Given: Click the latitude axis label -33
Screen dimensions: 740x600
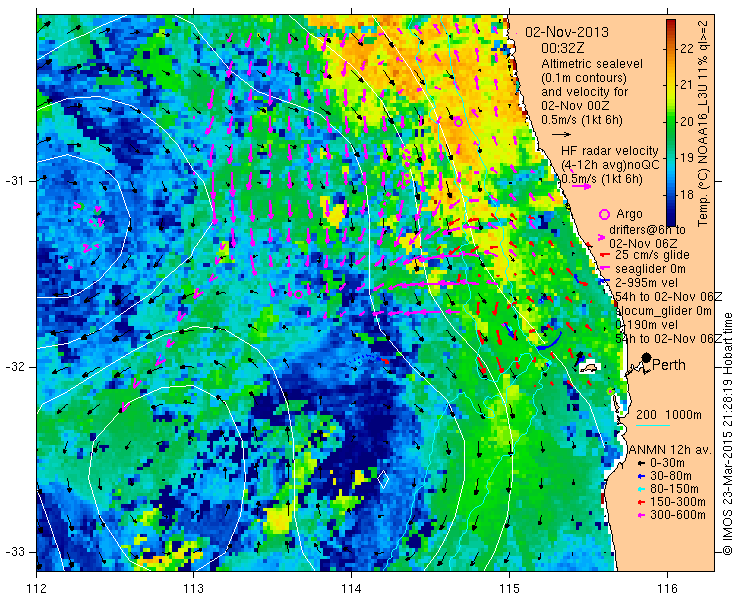Looking at the screenshot, I should click(14, 551).
